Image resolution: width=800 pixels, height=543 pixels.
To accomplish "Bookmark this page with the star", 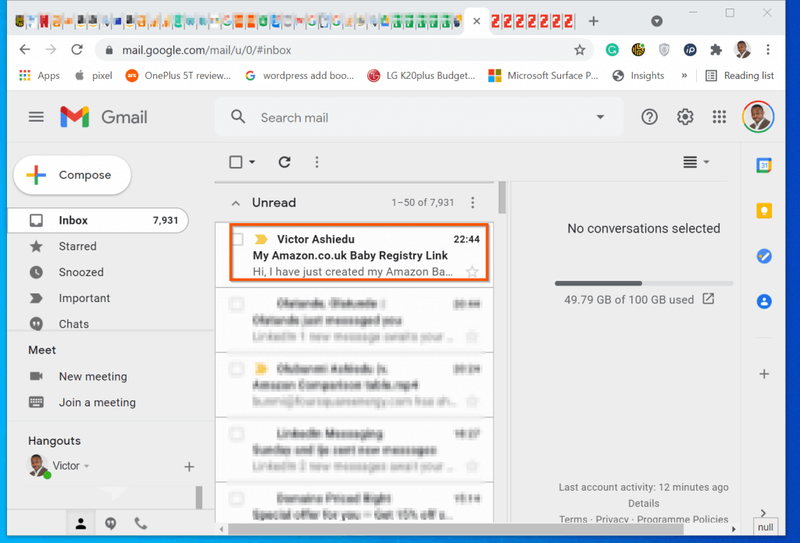I will coord(579,50).
